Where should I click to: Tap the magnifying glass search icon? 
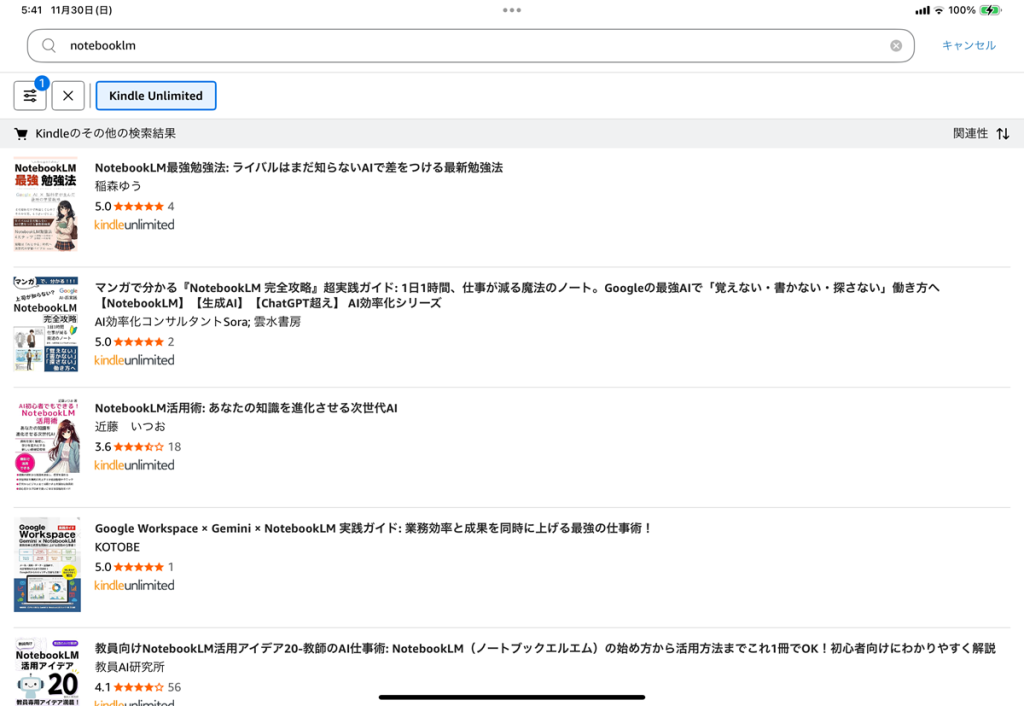click(x=48, y=45)
